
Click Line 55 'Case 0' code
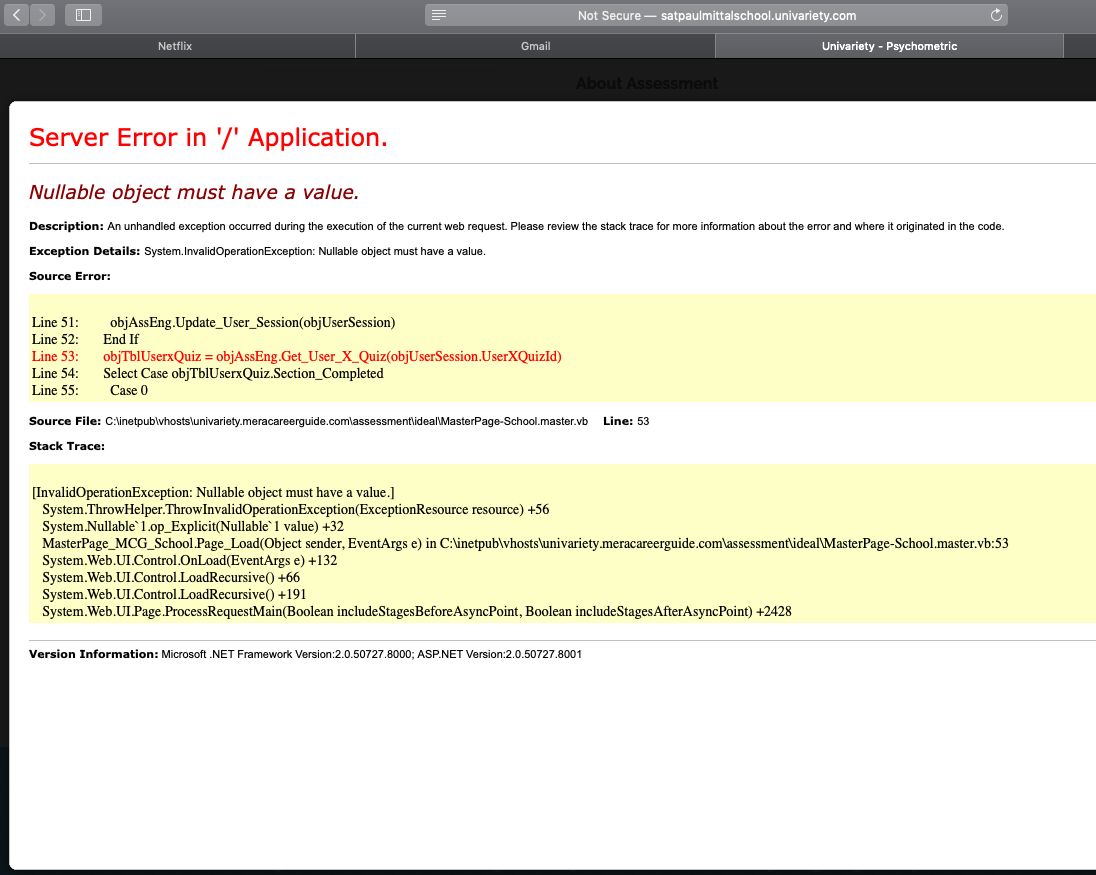[x=129, y=391]
